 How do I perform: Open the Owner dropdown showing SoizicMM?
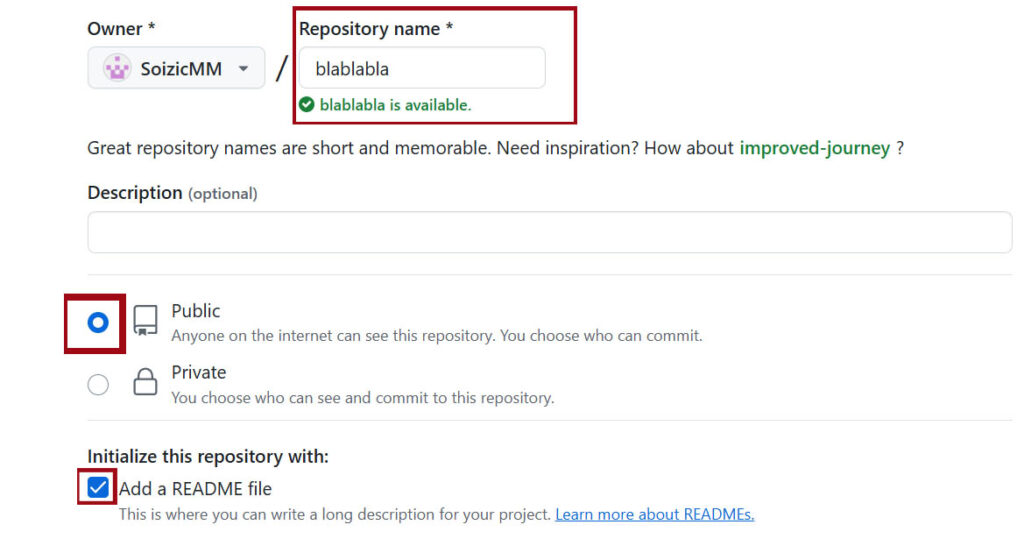(x=176, y=68)
